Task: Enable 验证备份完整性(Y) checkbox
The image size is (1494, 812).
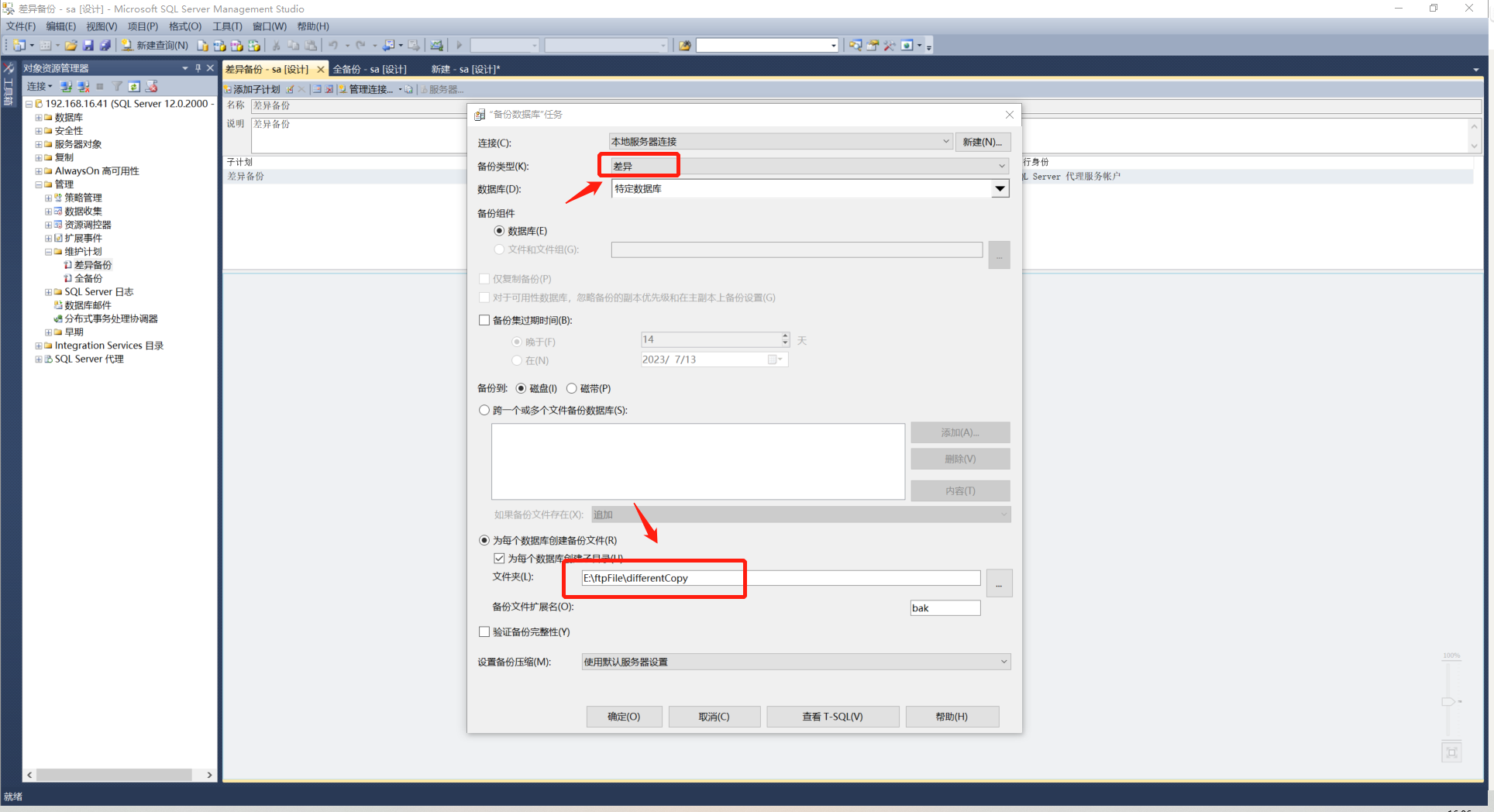Action: coord(484,631)
